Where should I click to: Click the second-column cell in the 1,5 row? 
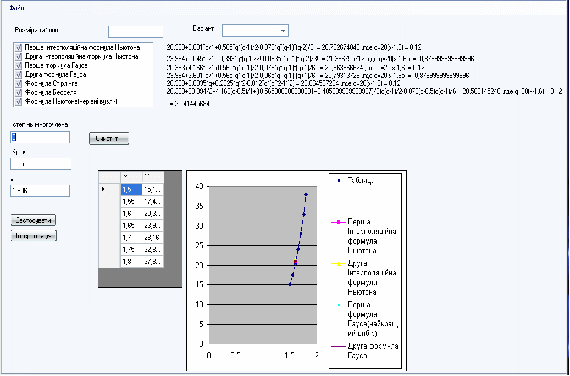coord(153,189)
